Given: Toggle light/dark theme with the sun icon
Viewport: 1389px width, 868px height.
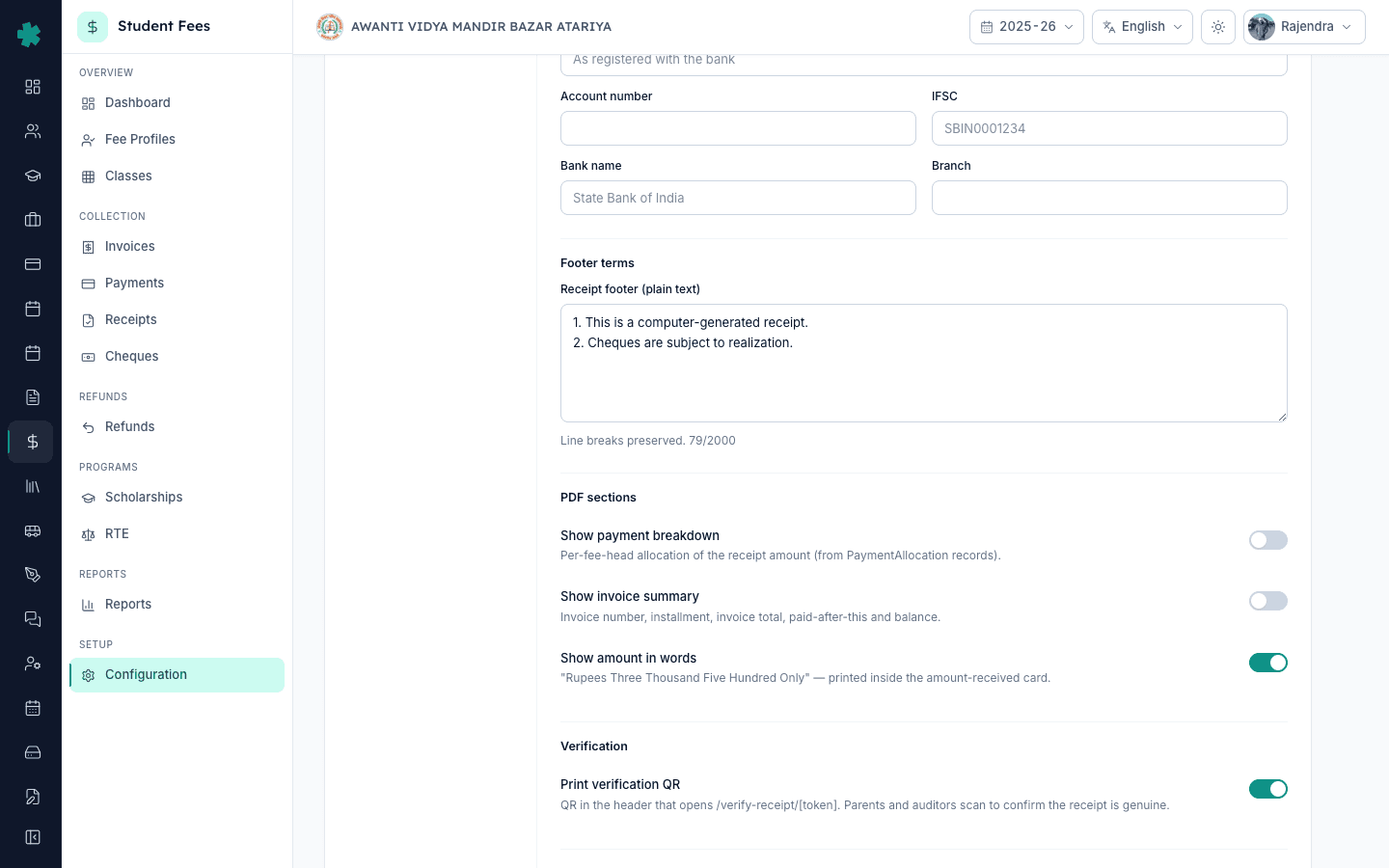Looking at the screenshot, I should coord(1218,27).
